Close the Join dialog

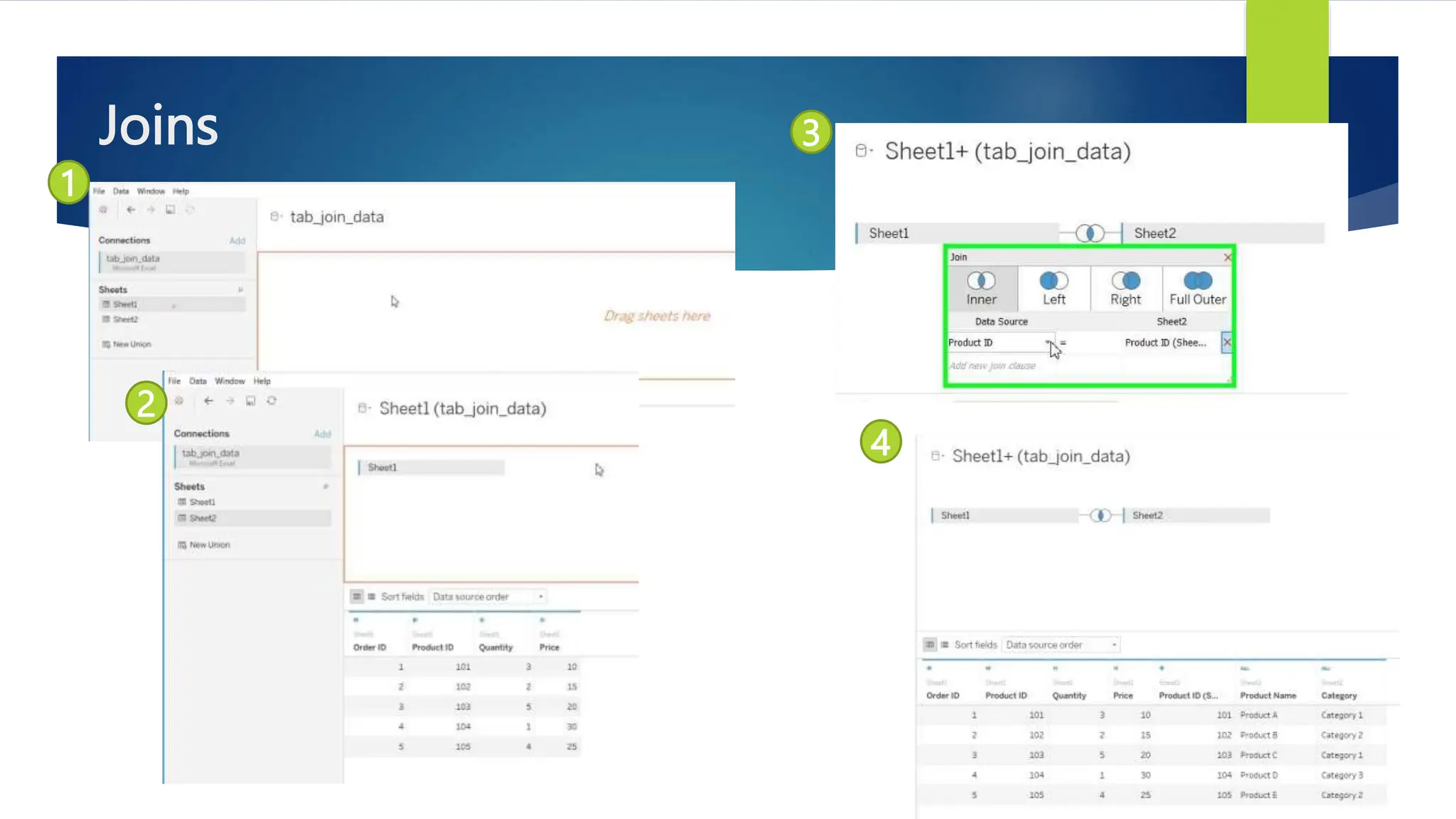[x=1228, y=257]
